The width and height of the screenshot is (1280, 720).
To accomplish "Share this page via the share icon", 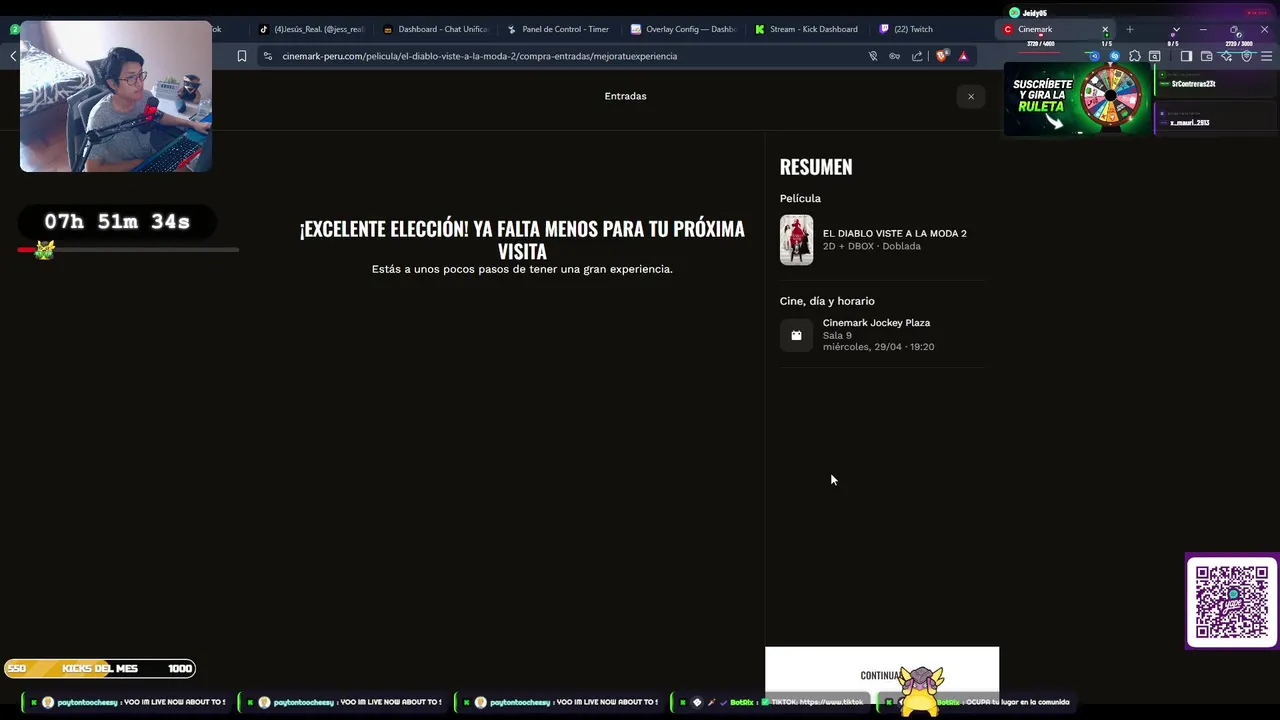I will pos(917,56).
